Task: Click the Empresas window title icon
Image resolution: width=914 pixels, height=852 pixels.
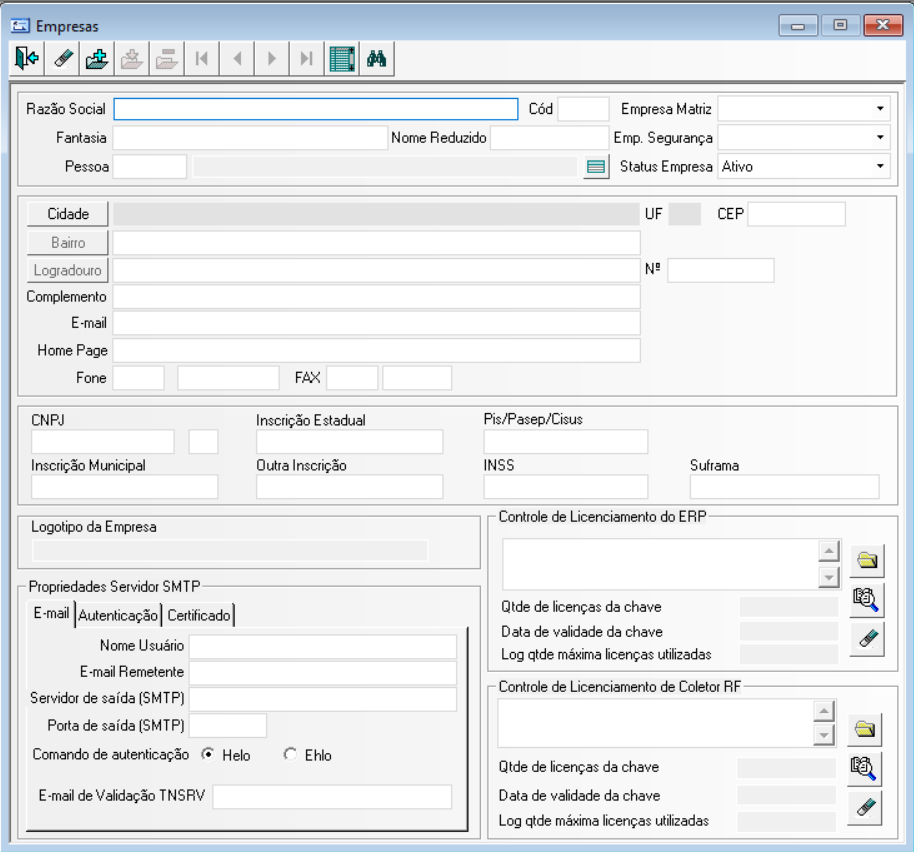Action: (x=20, y=26)
